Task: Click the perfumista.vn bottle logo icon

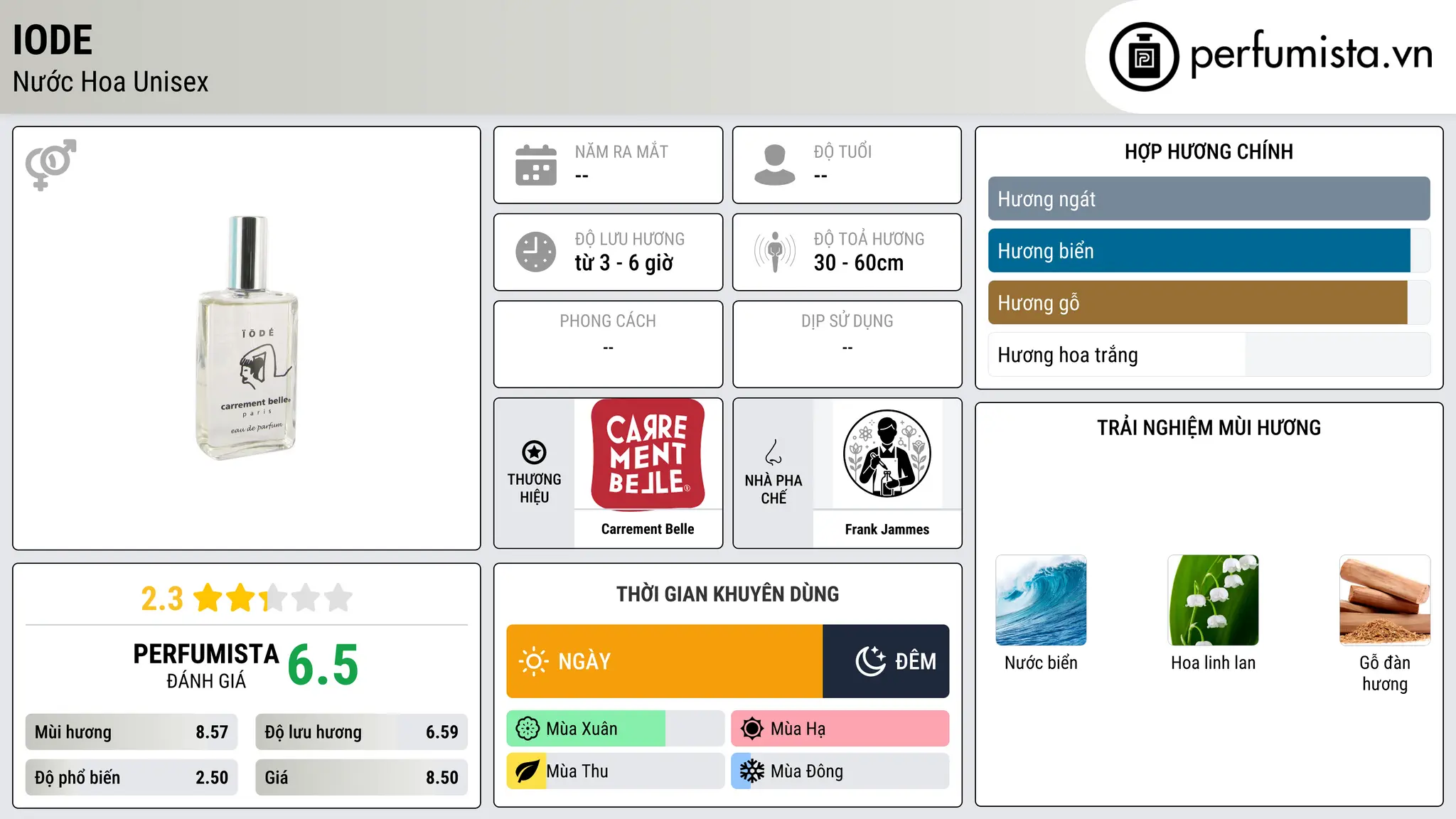Action: pos(1144,57)
